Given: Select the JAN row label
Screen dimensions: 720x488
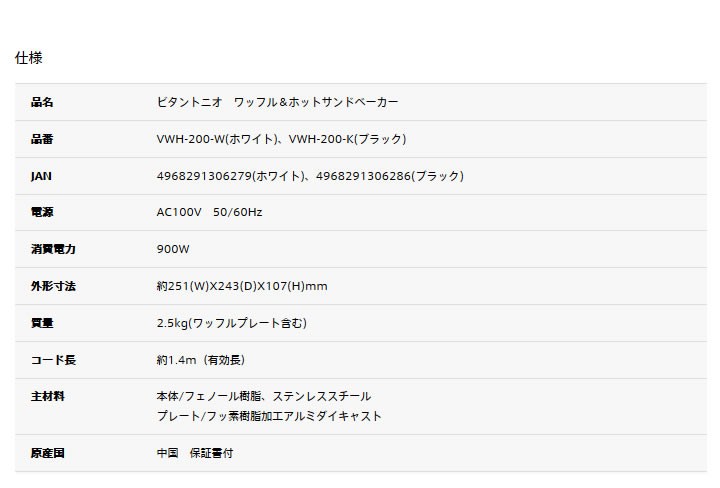Looking at the screenshot, I should click(41, 176).
